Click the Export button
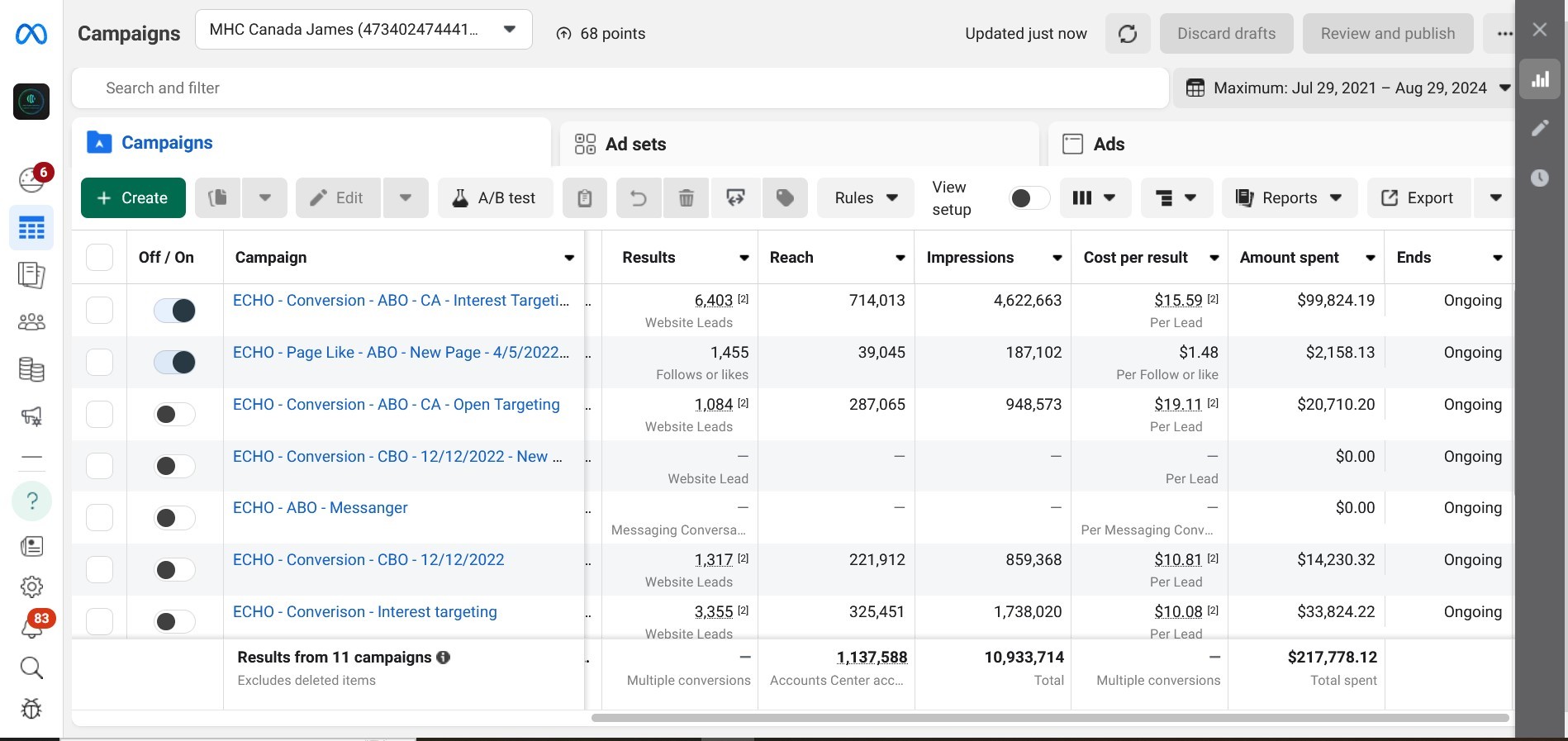1568x741 pixels. coord(1418,198)
